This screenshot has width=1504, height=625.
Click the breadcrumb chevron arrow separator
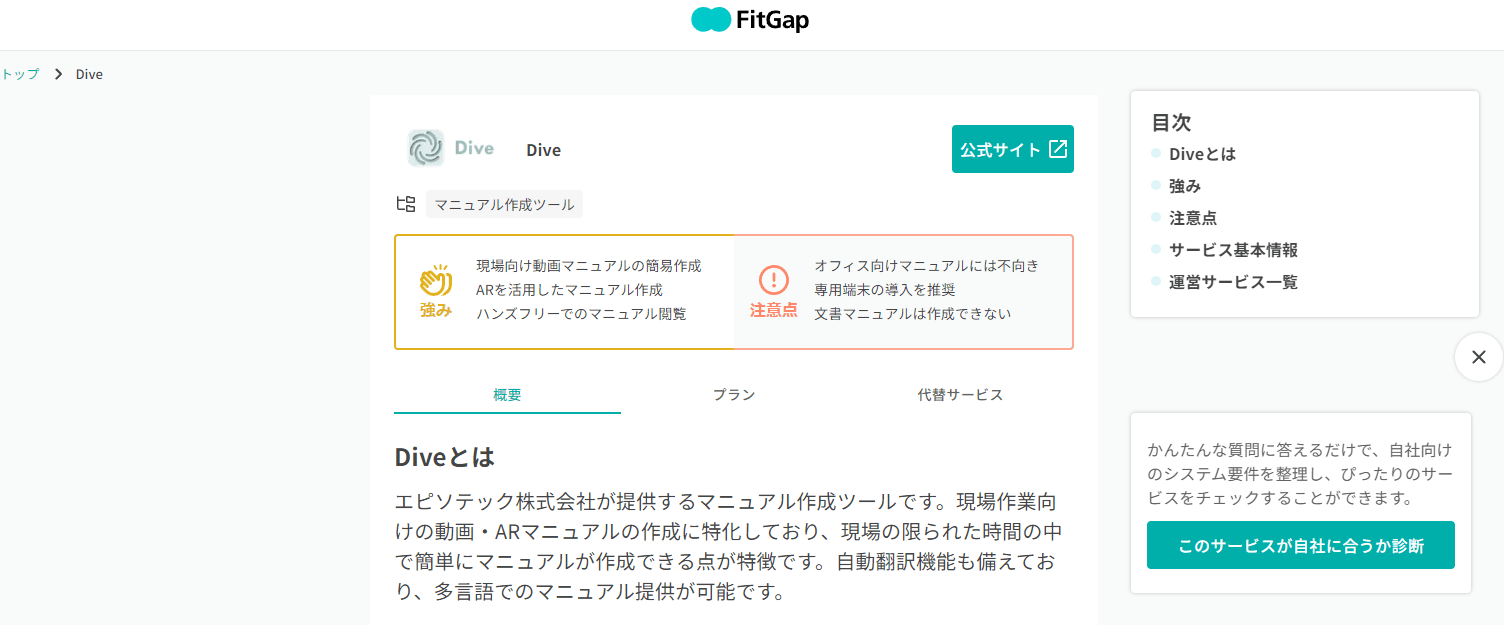coord(58,74)
